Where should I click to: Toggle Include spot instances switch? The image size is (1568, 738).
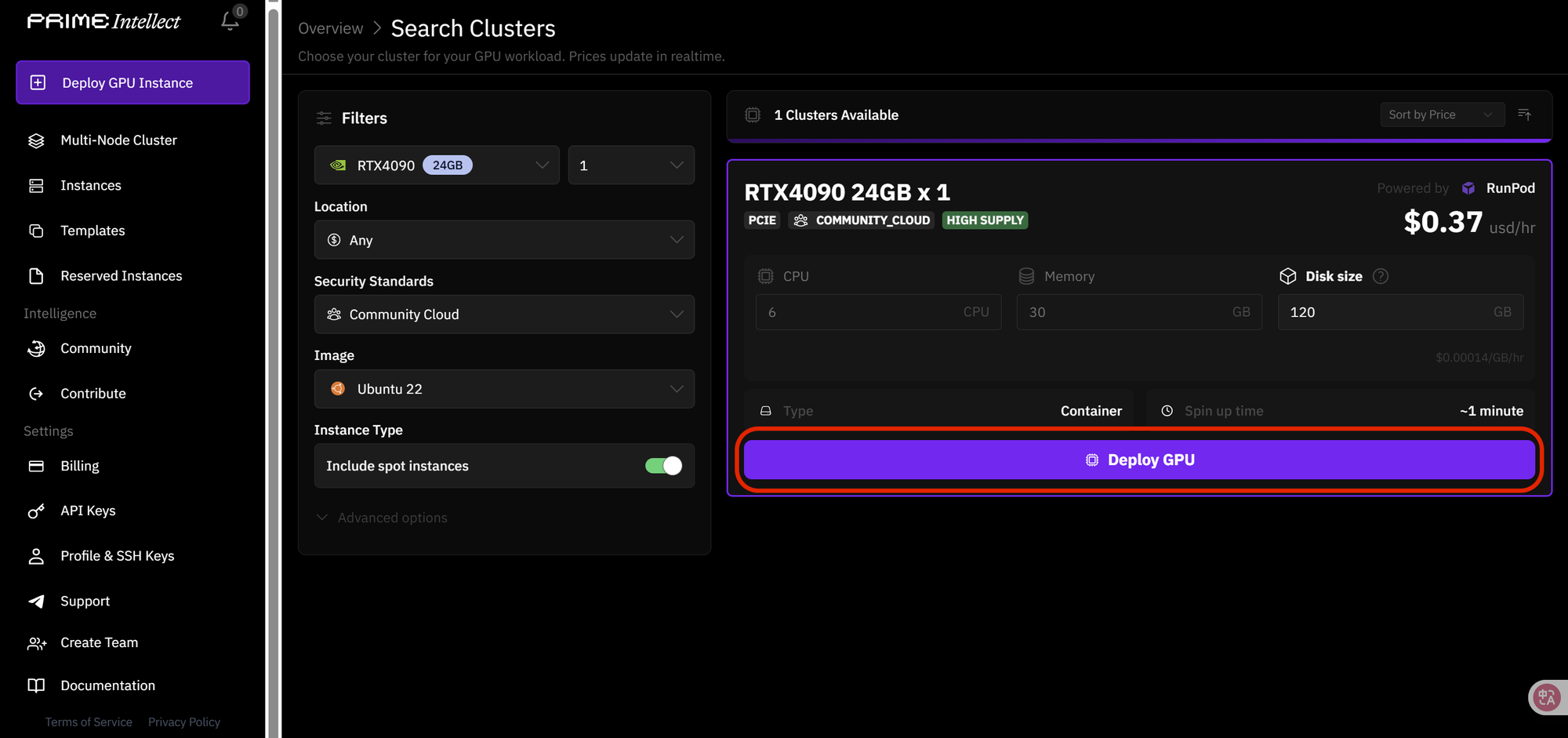tap(663, 466)
